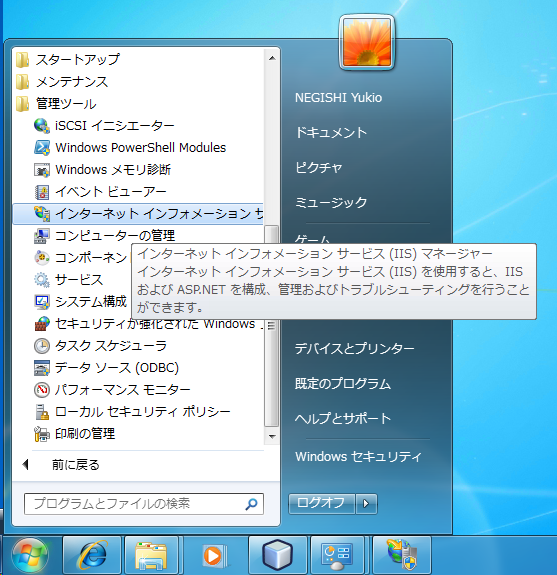Screen dimensions: 557x575
Task: Open the スタートアップ folder
Action: (x=78, y=59)
